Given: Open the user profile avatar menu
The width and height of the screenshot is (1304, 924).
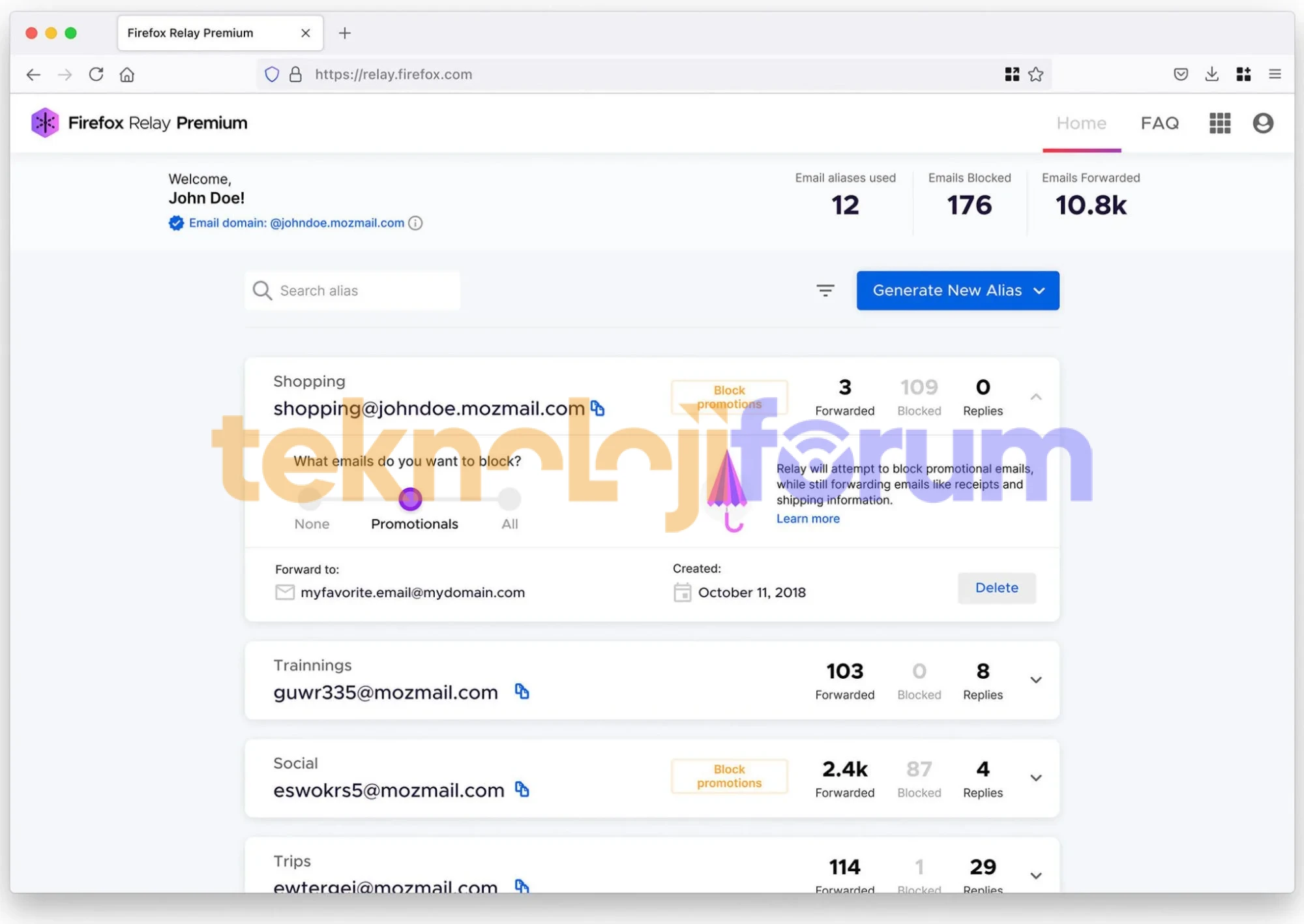Looking at the screenshot, I should pos(1263,123).
